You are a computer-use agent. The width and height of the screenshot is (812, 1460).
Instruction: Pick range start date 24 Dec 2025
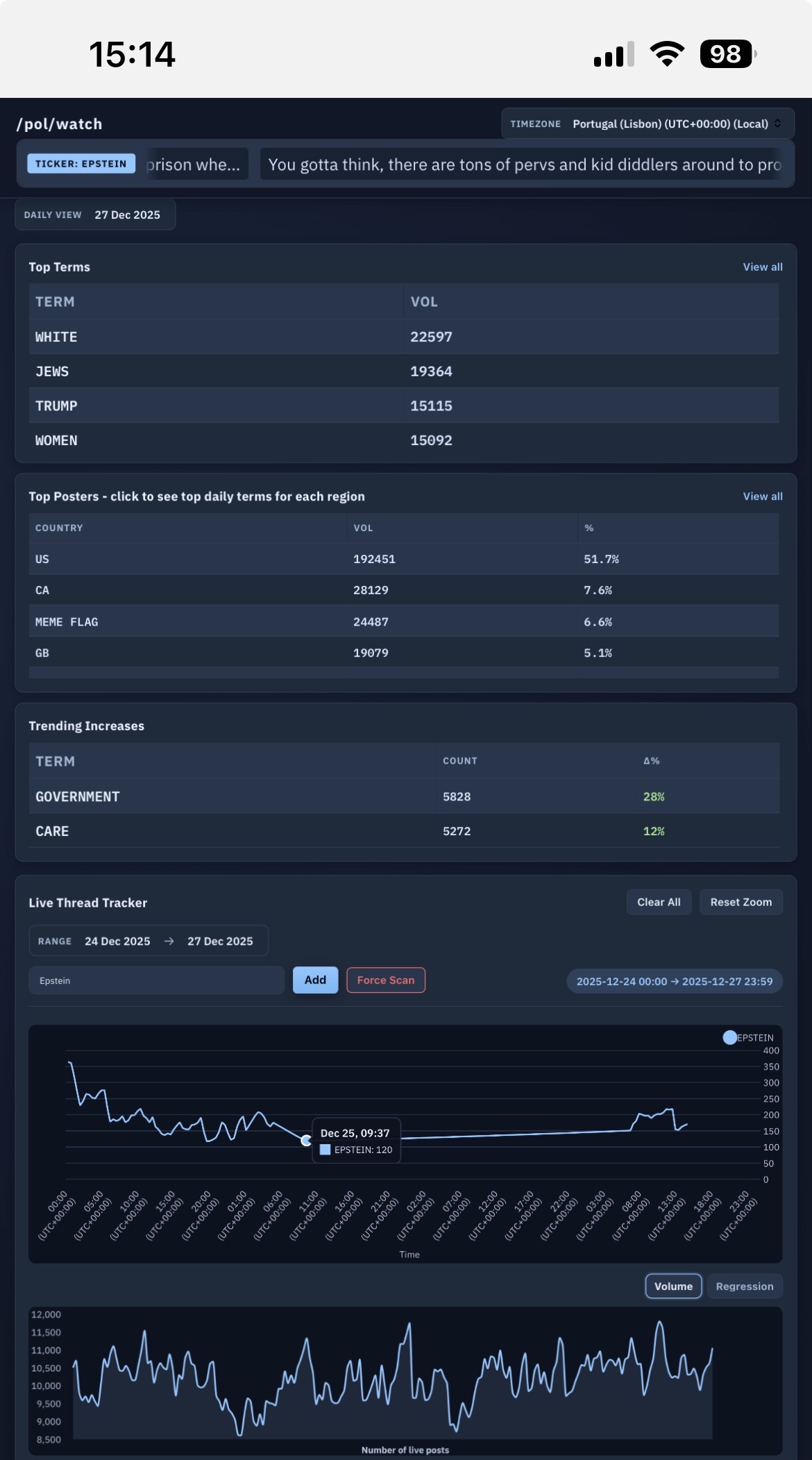coord(117,941)
